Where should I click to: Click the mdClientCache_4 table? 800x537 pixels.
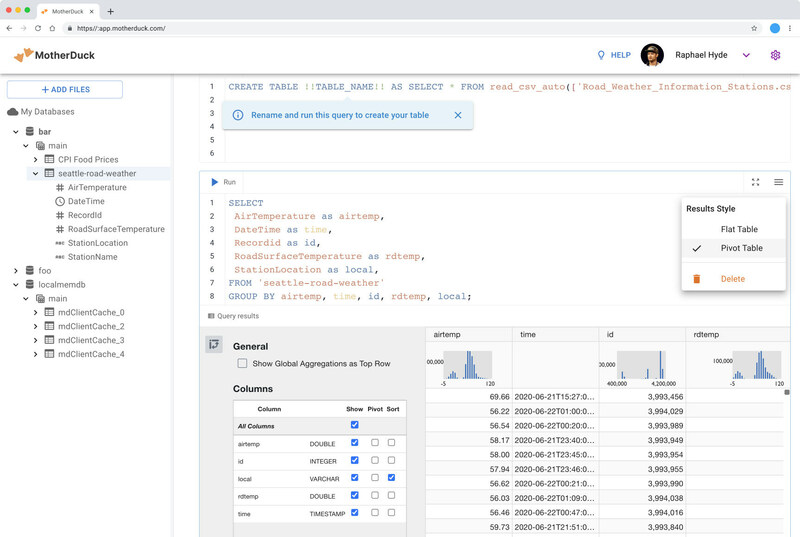coord(91,354)
